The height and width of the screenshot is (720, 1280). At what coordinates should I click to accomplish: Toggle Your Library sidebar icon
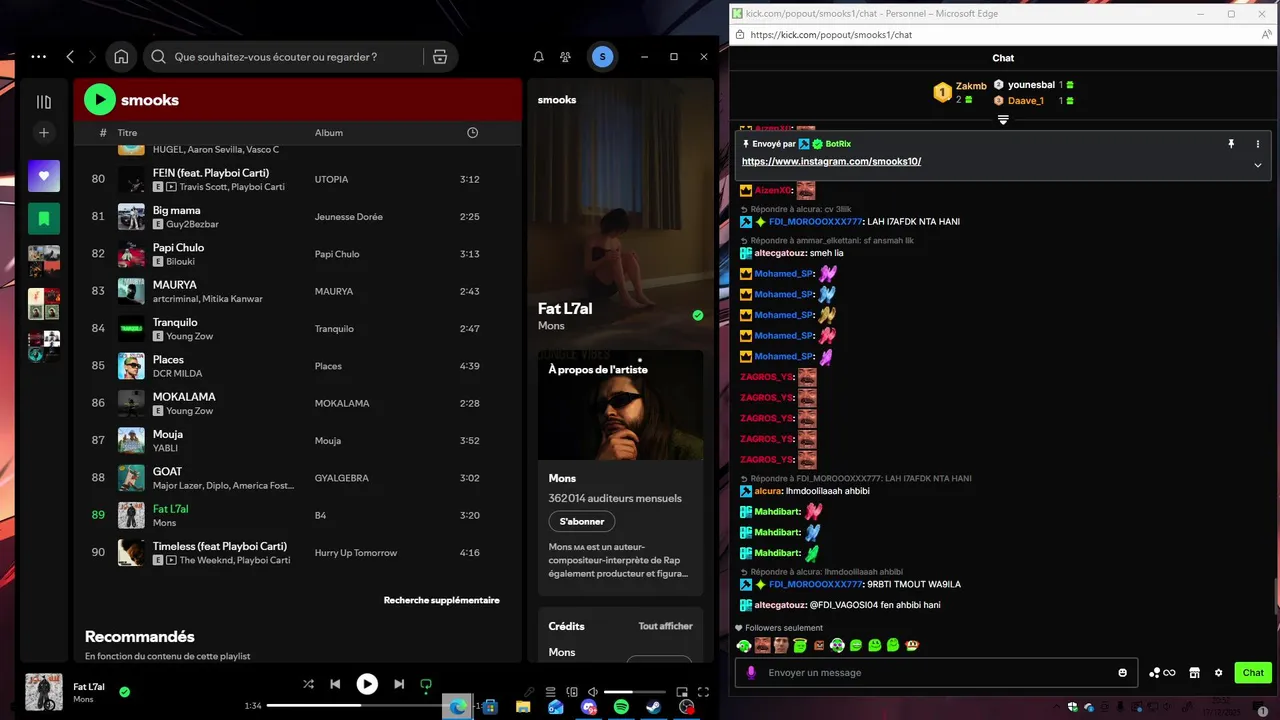point(43,102)
